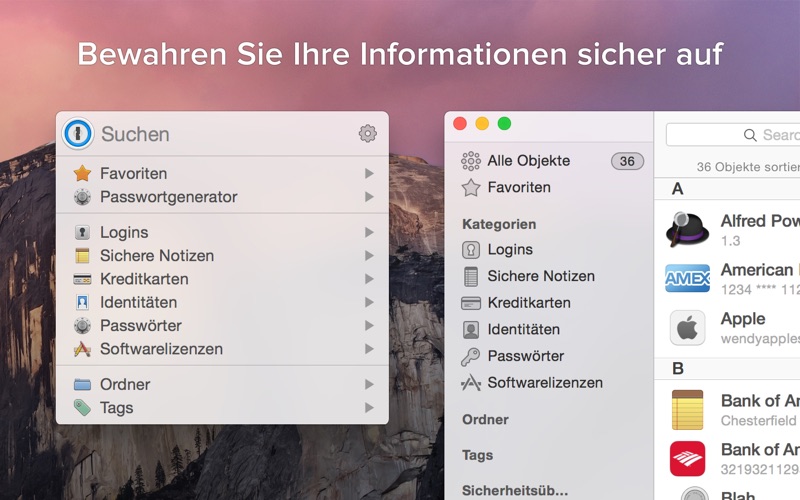Click the 1Password lock icon beside Suchen
Screen dimensions: 800x500
[x=79, y=134]
